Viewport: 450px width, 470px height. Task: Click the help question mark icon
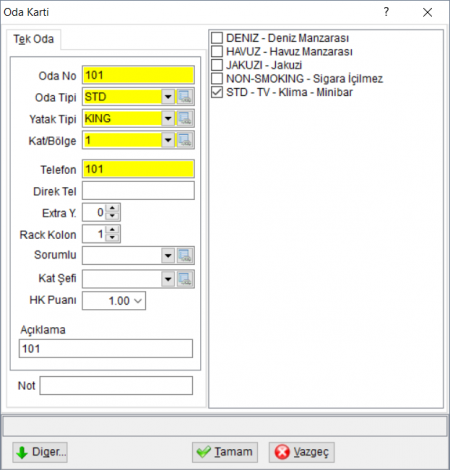tap(386, 12)
